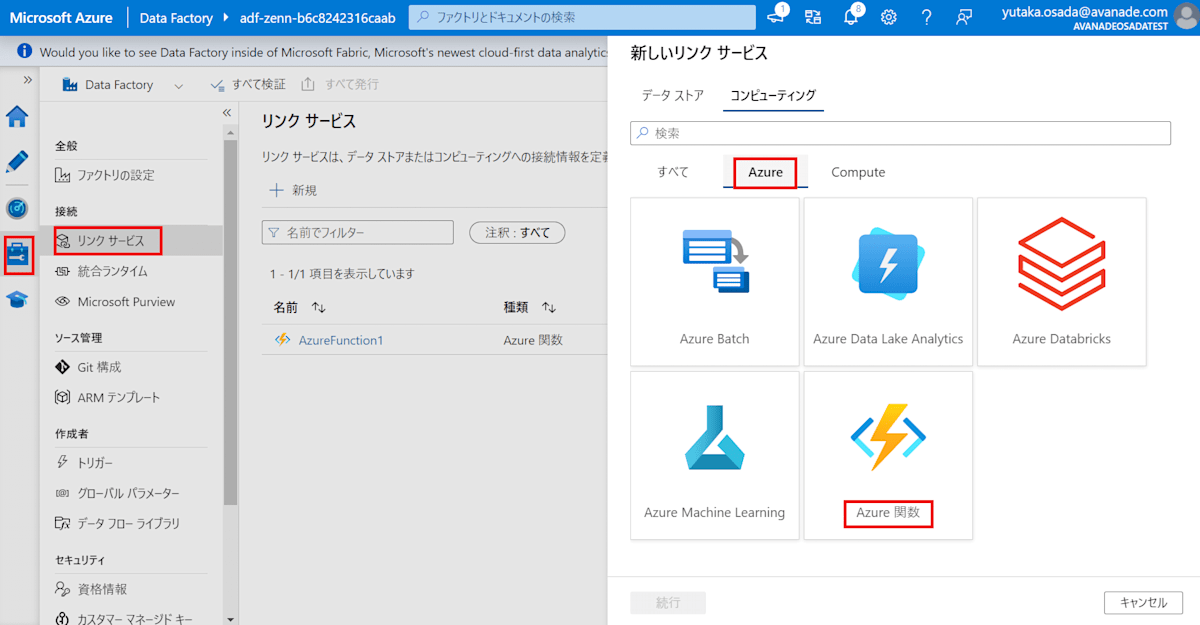Select the すべて category tab
The image size is (1200, 625).
tap(673, 172)
